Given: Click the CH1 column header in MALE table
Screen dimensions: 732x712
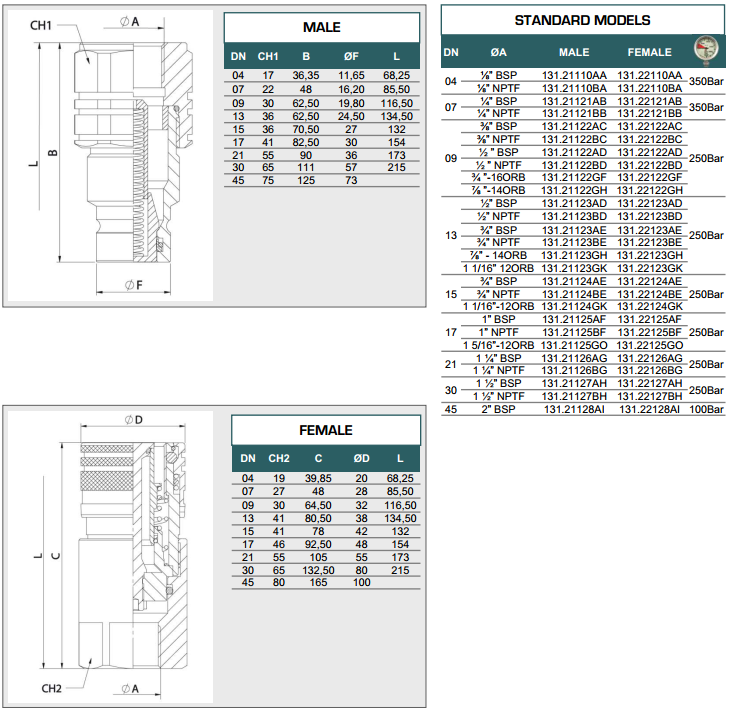Looking at the screenshot, I should coord(268,56).
